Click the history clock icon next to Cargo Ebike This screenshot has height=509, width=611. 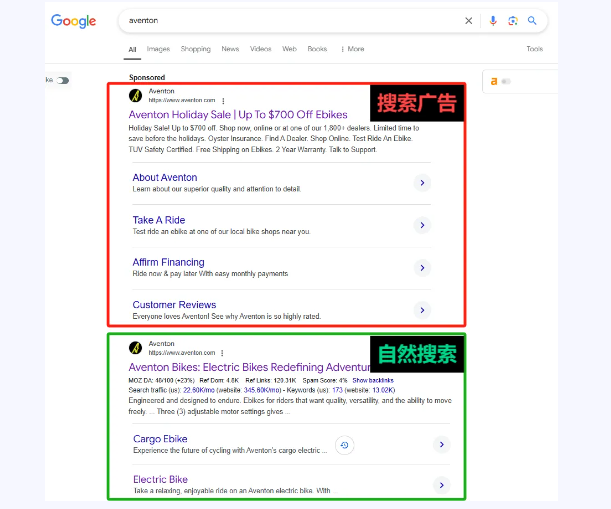click(x=344, y=445)
